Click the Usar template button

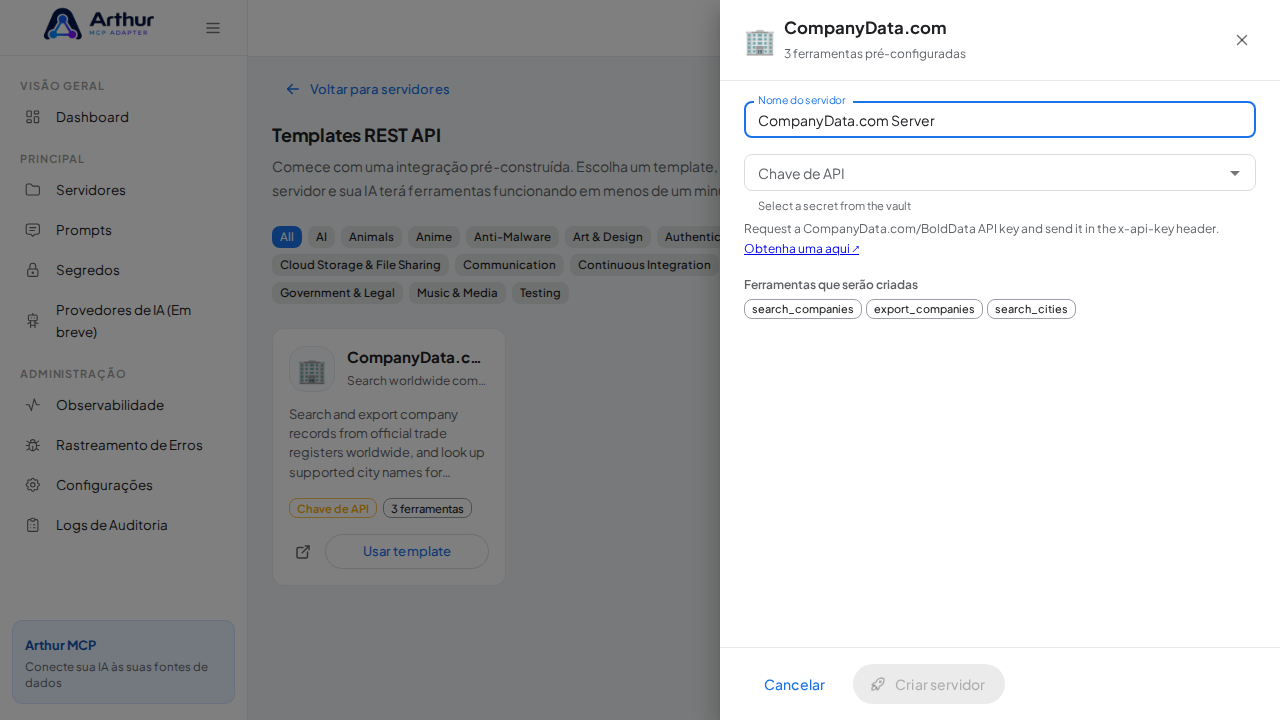pyautogui.click(x=407, y=551)
